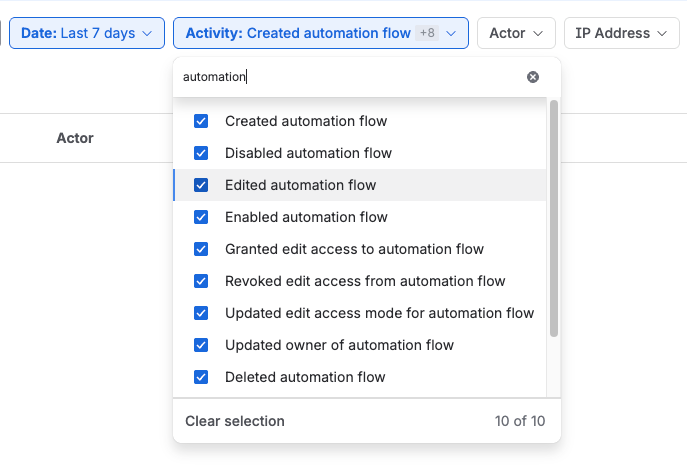Click the Activity filter button
Image resolution: width=687 pixels, height=474 pixels.
(321, 33)
